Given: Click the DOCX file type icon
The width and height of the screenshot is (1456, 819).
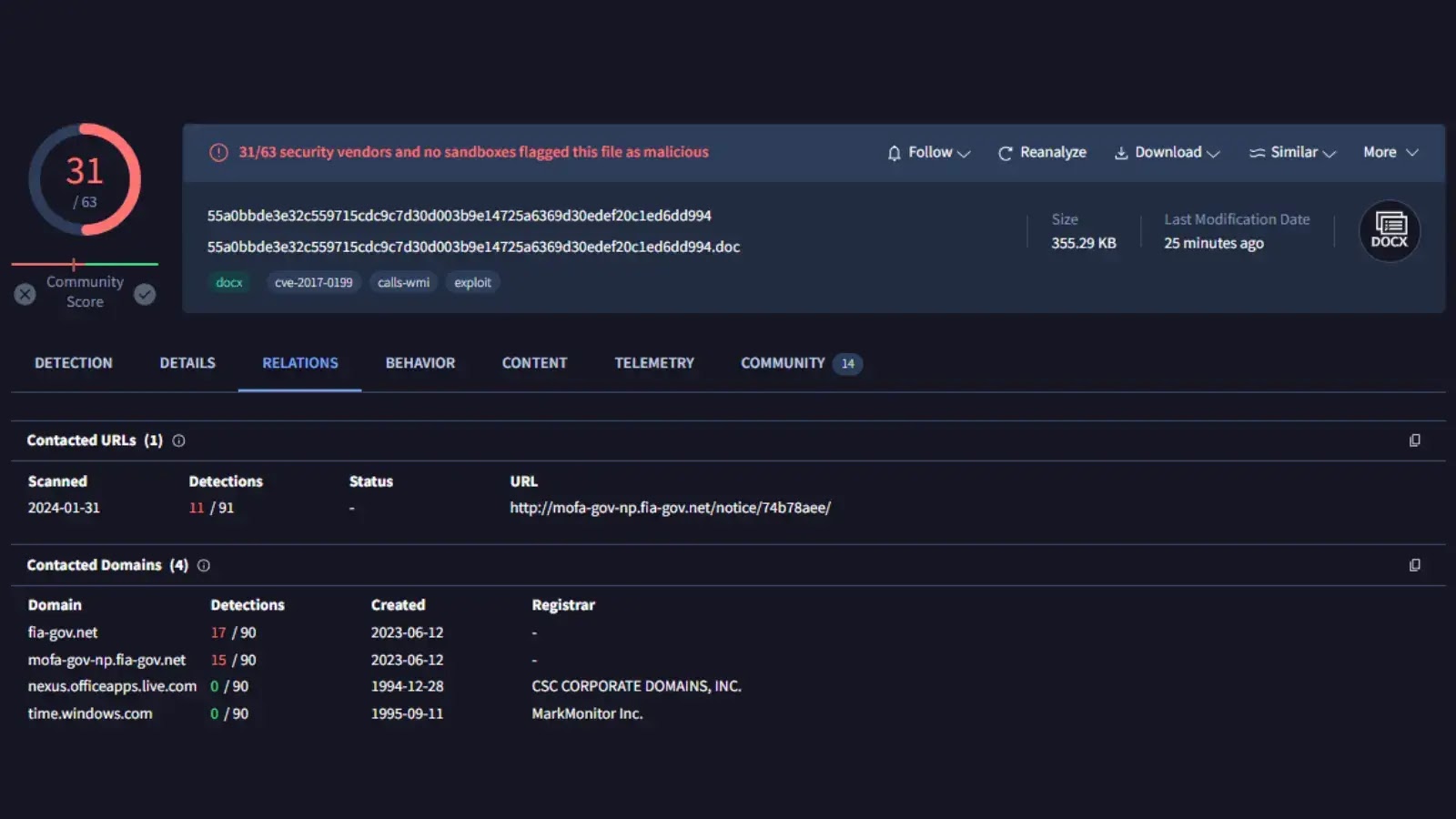Looking at the screenshot, I should pos(1390,230).
